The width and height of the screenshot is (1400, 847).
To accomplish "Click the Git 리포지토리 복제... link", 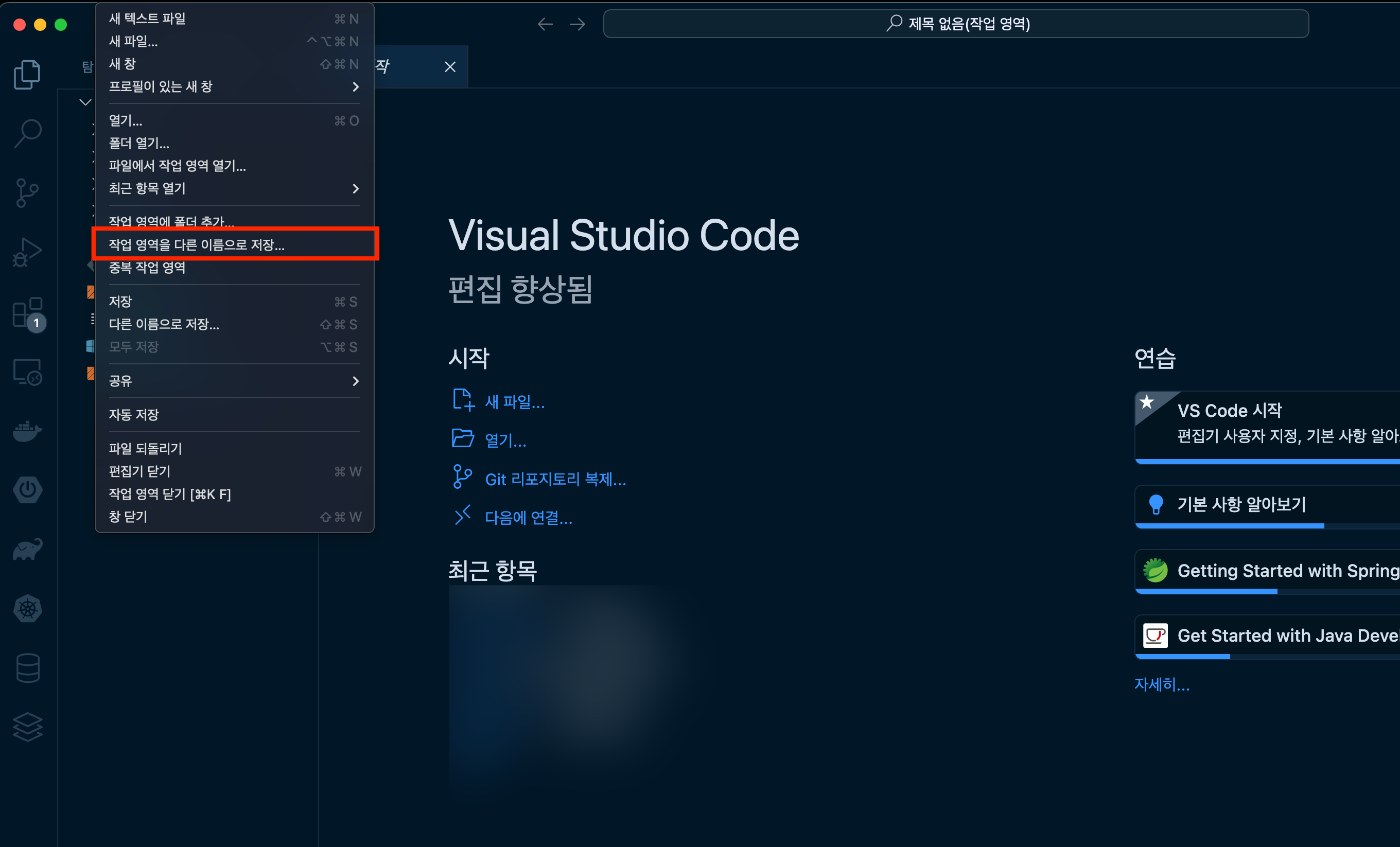I will (555, 479).
